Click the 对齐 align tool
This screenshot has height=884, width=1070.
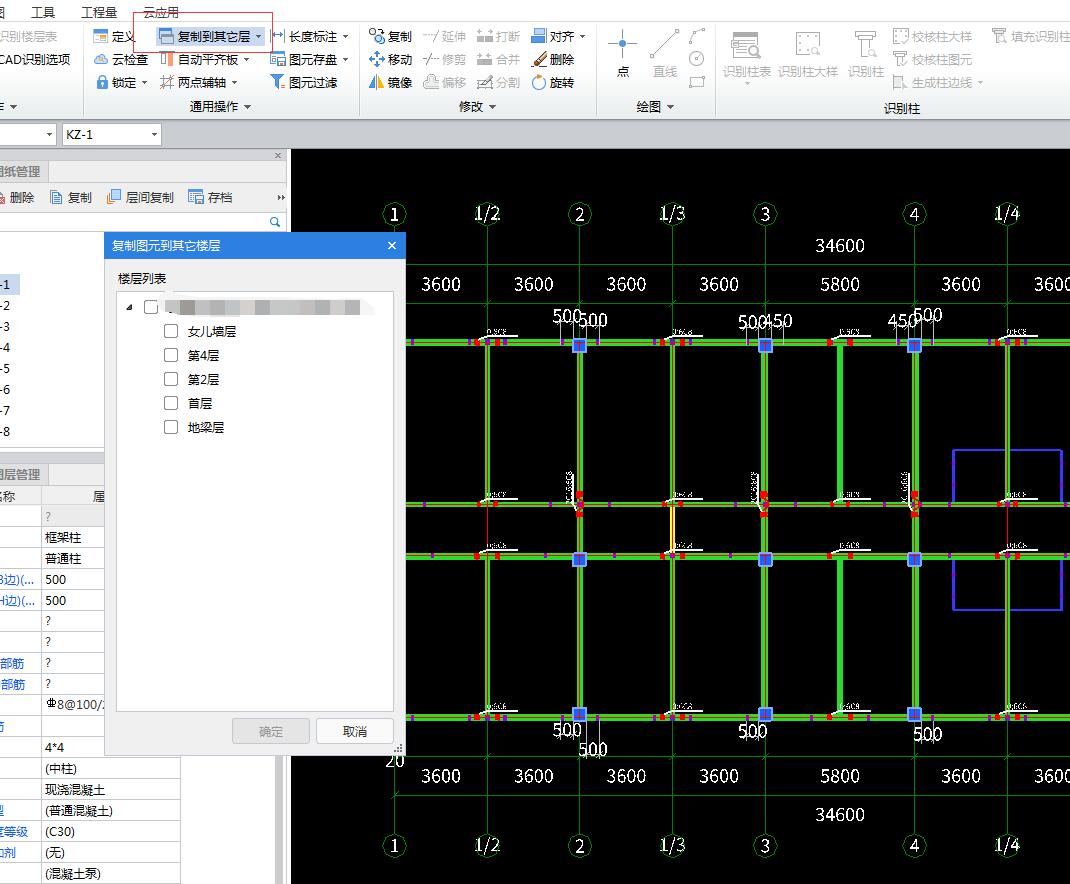tap(554, 36)
